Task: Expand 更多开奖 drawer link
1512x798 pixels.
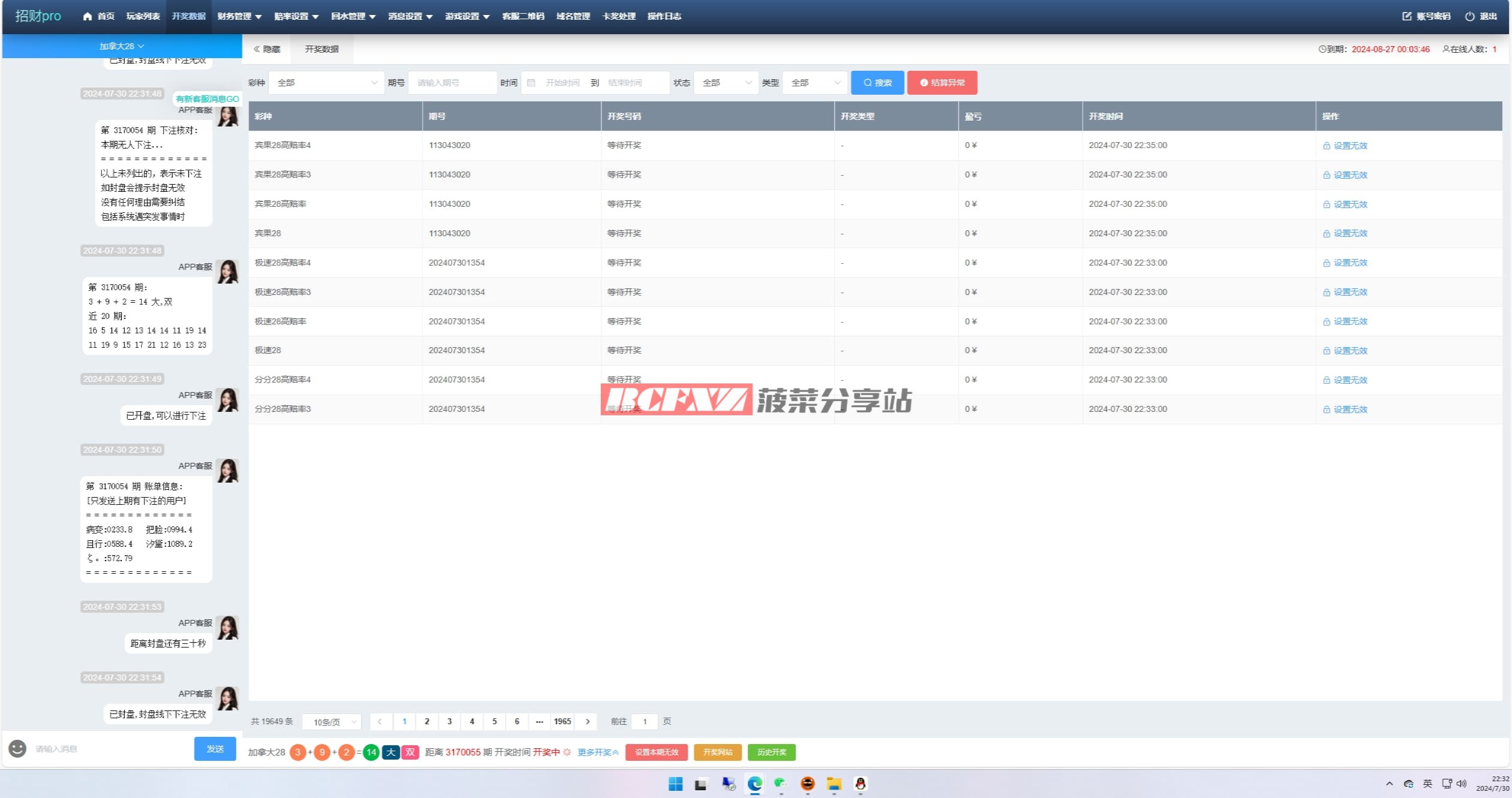Action: 597,752
